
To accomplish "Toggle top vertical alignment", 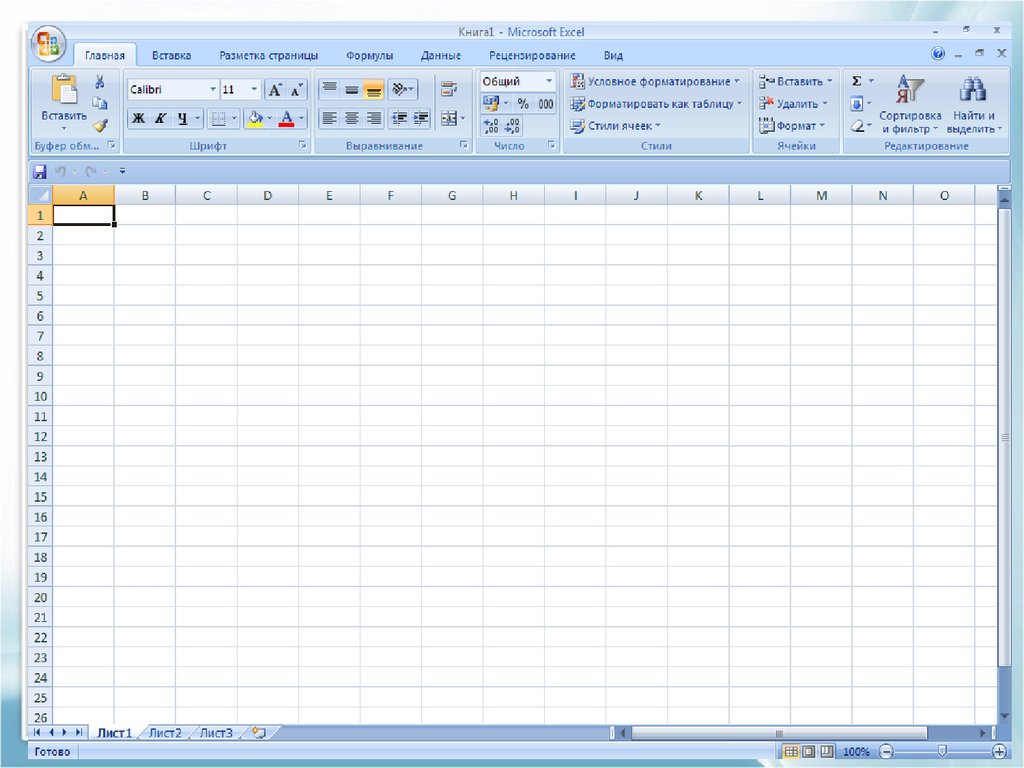I will pos(330,89).
